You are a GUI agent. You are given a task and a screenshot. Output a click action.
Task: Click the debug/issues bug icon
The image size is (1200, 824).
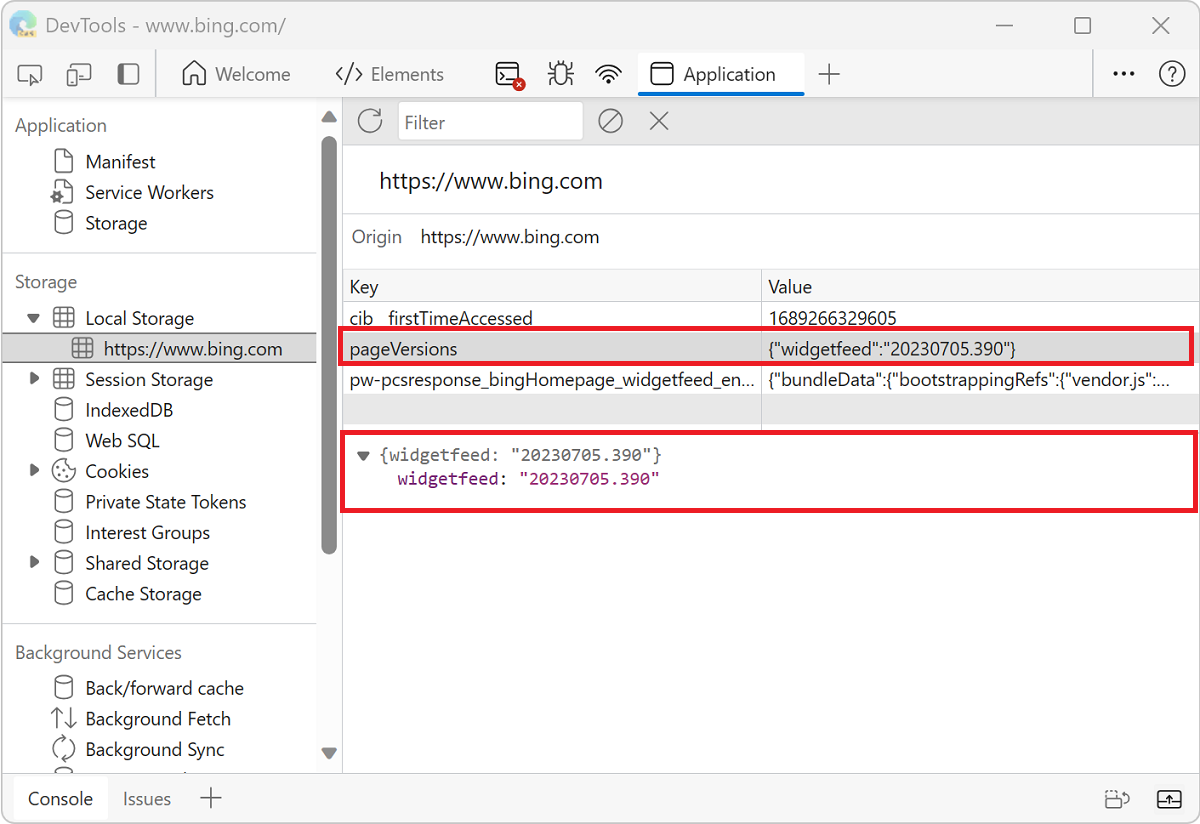click(x=560, y=73)
